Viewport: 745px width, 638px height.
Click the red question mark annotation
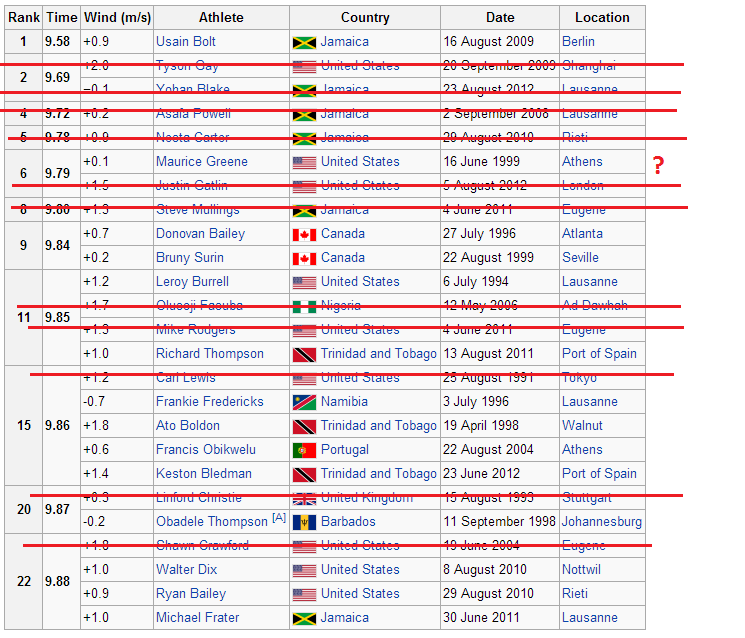pos(658,165)
